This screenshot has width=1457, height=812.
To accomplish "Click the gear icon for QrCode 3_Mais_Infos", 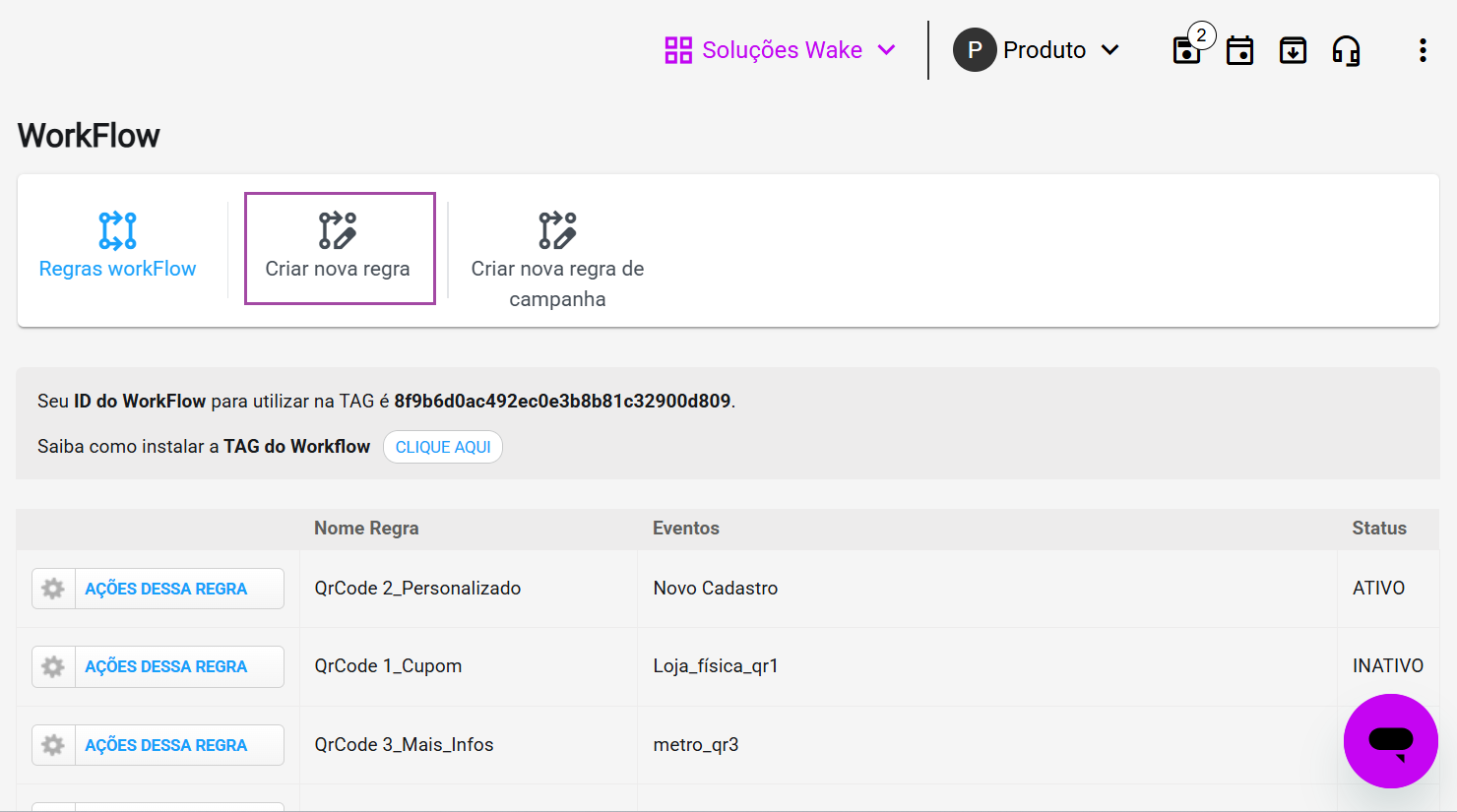I will [53, 745].
